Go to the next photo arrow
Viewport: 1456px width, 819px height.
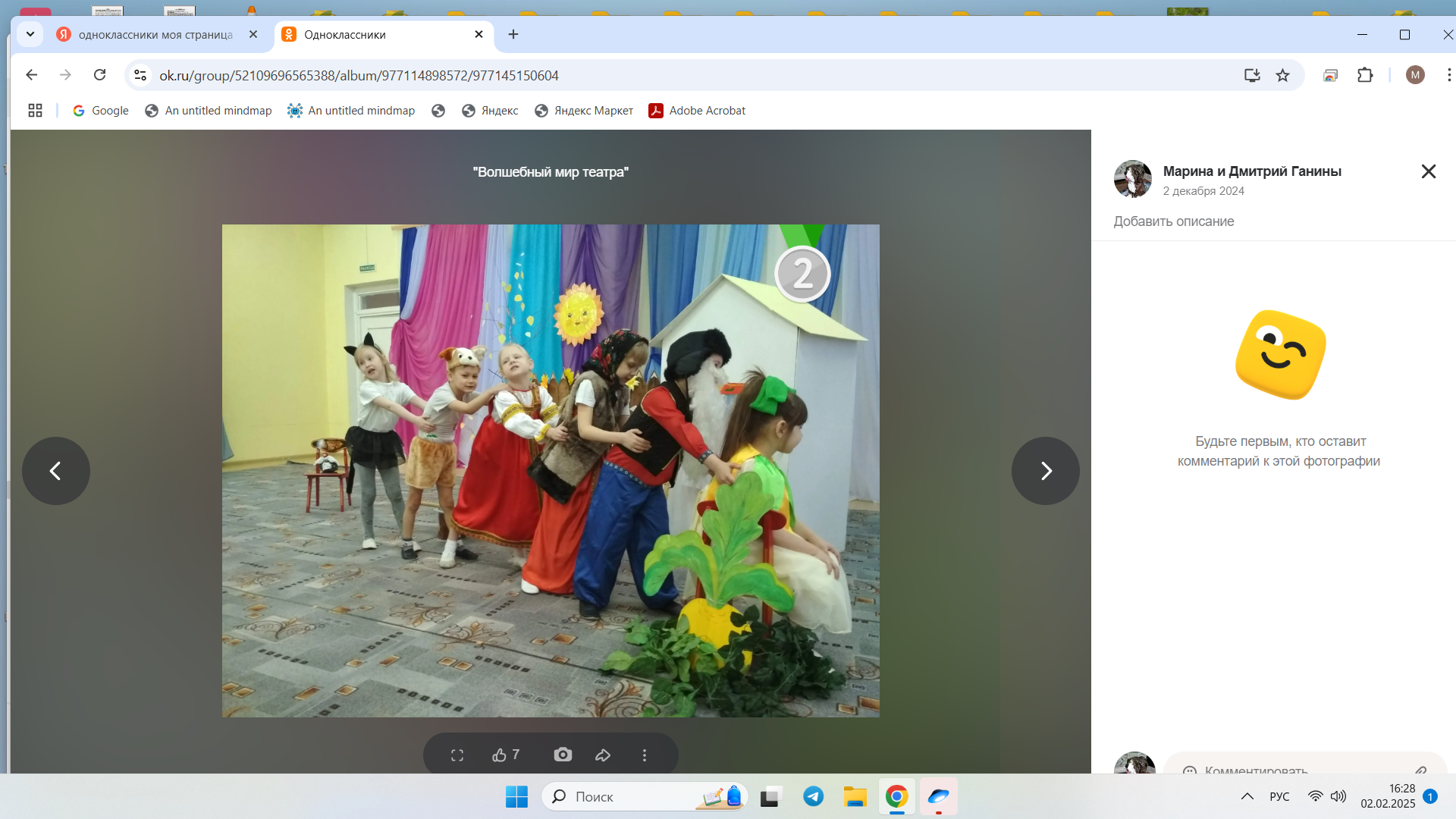point(1045,471)
